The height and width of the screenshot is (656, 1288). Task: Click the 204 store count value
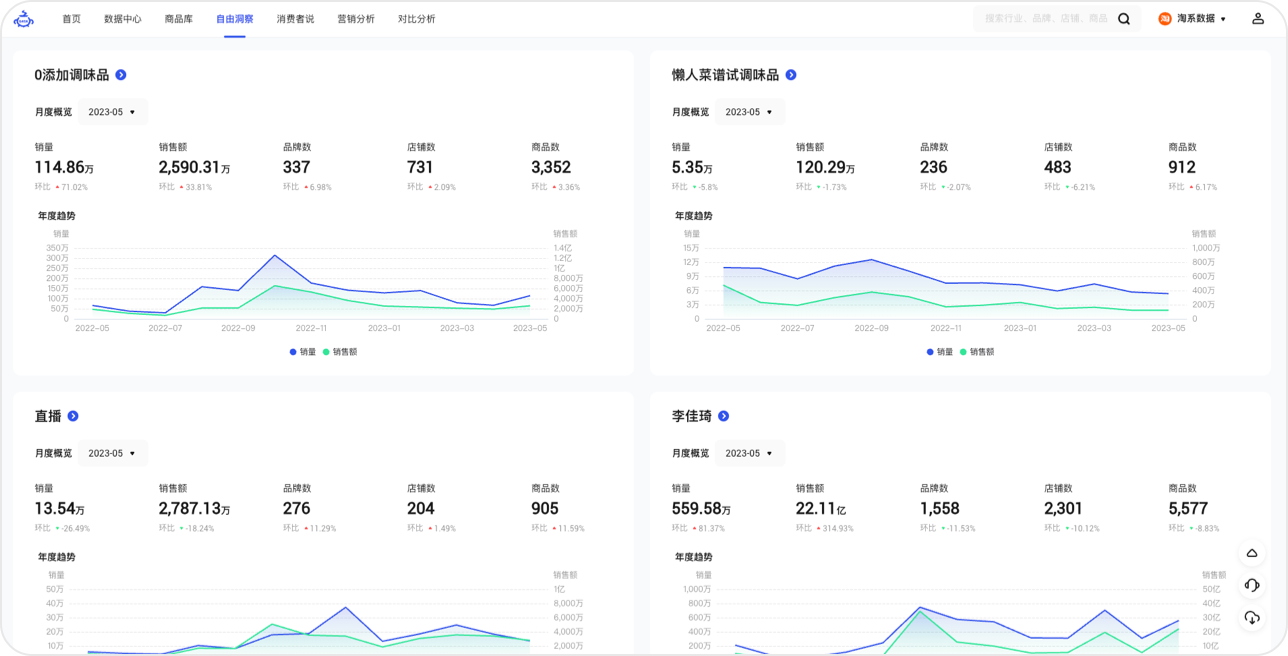click(421, 509)
